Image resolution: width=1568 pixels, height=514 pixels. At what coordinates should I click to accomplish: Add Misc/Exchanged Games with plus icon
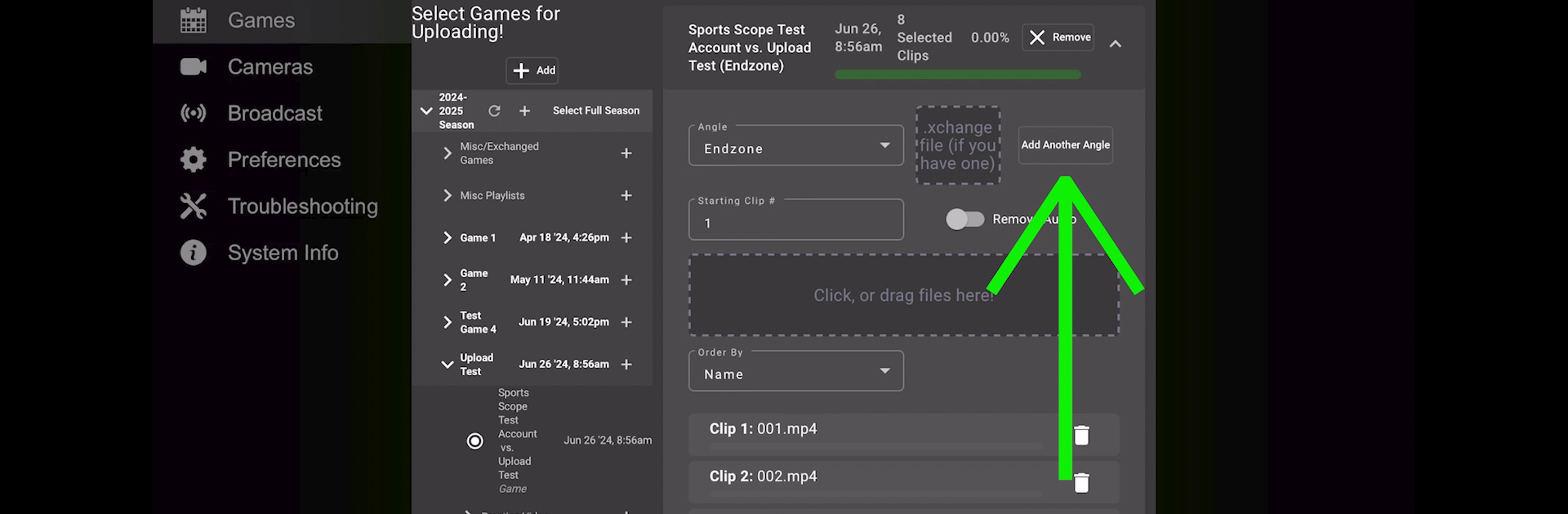click(626, 153)
